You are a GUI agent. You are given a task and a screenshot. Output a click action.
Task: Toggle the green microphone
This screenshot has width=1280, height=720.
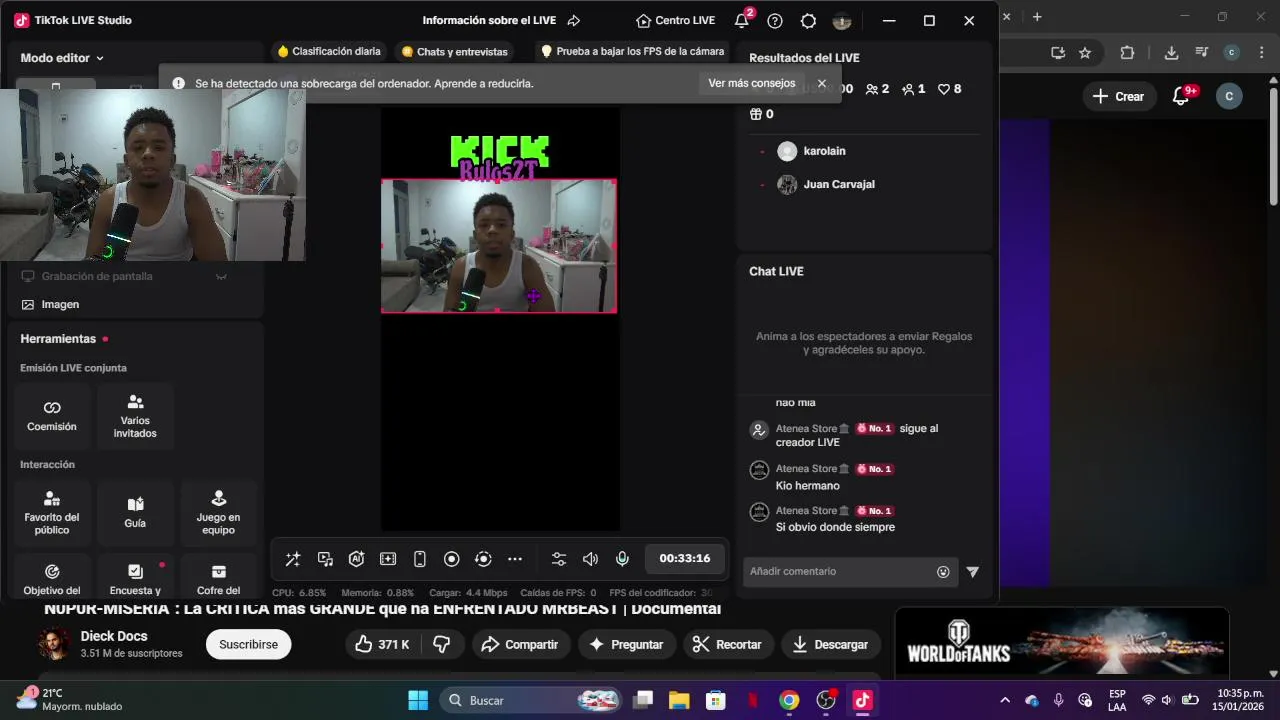(622, 559)
